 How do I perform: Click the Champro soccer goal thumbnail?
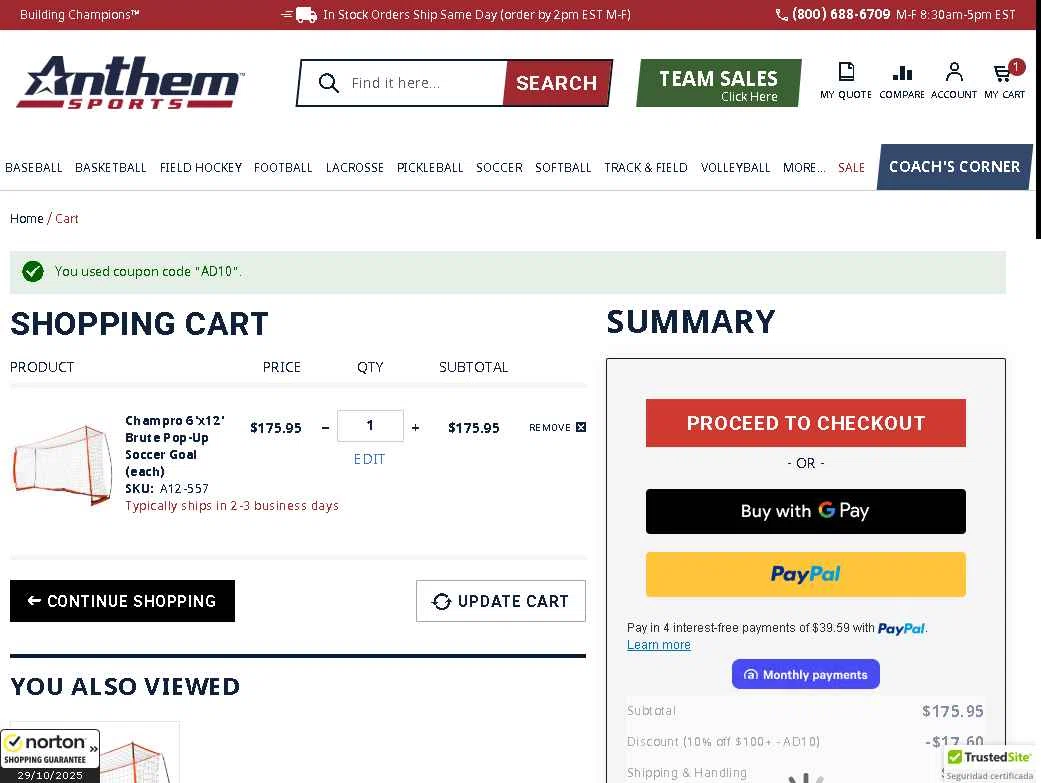pyautogui.click(x=63, y=465)
